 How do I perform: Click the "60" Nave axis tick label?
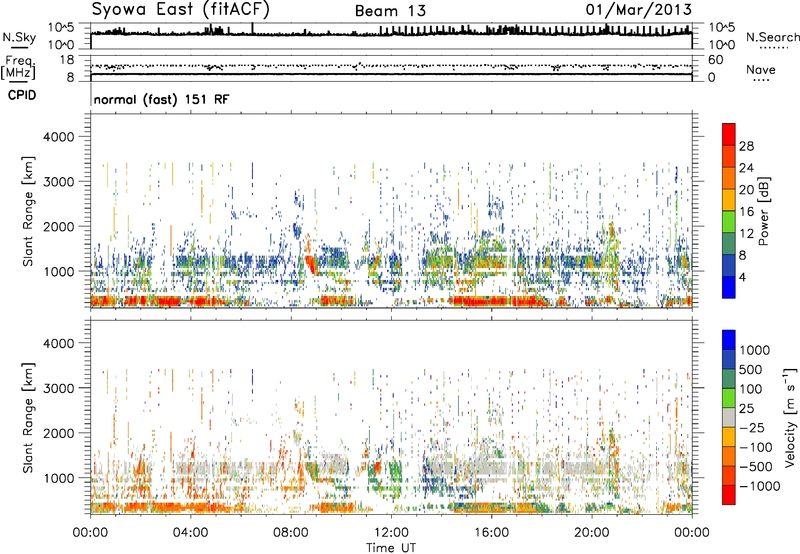715,60
